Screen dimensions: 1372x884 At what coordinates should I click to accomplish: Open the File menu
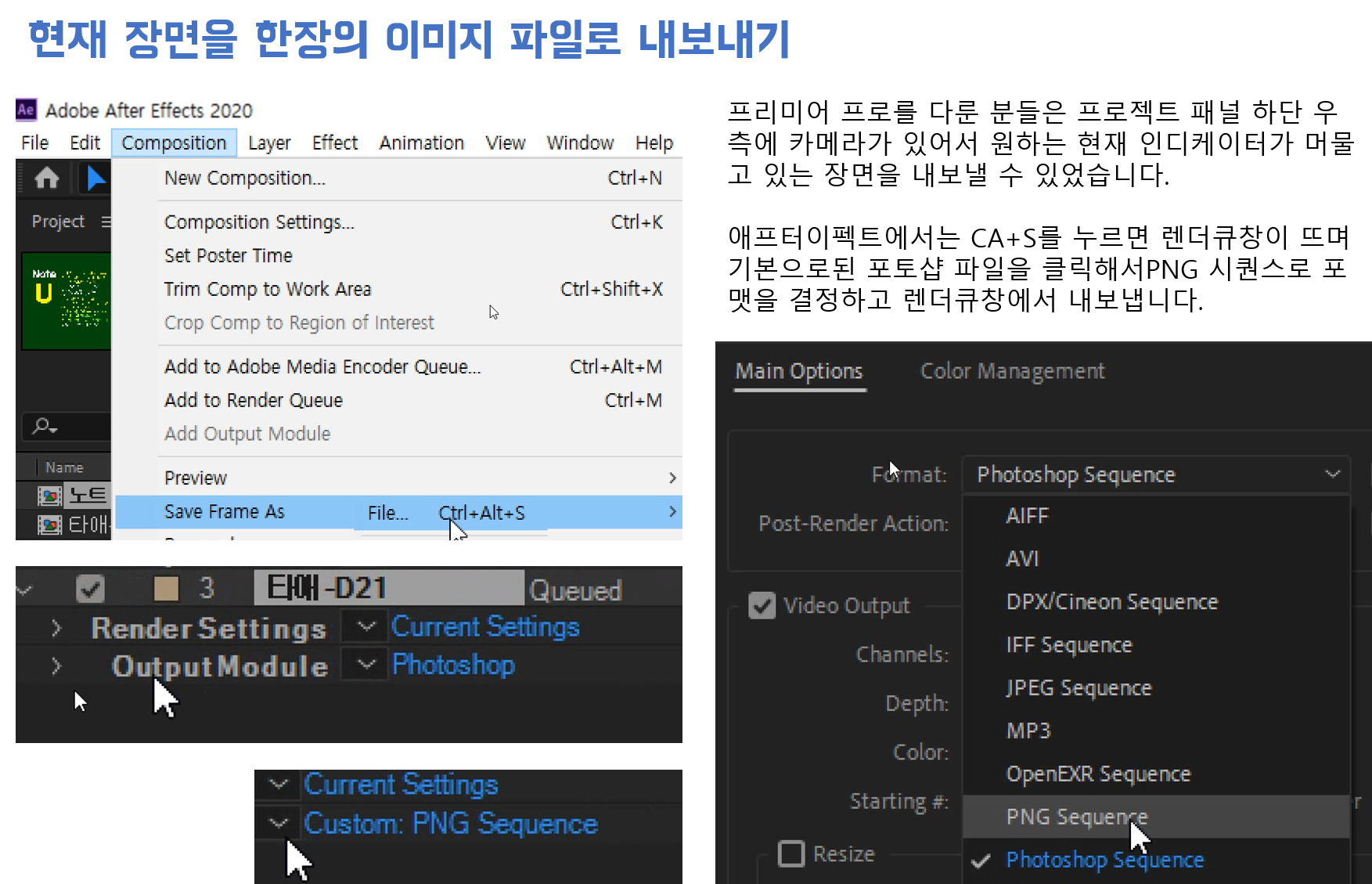click(x=34, y=143)
